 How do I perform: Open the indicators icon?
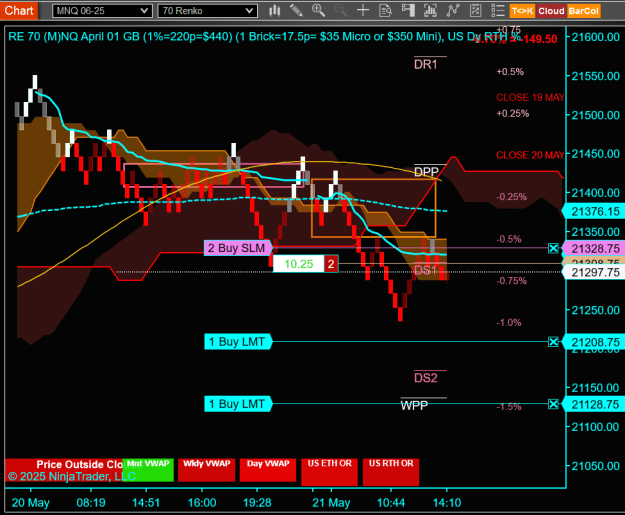click(x=430, y=10)
